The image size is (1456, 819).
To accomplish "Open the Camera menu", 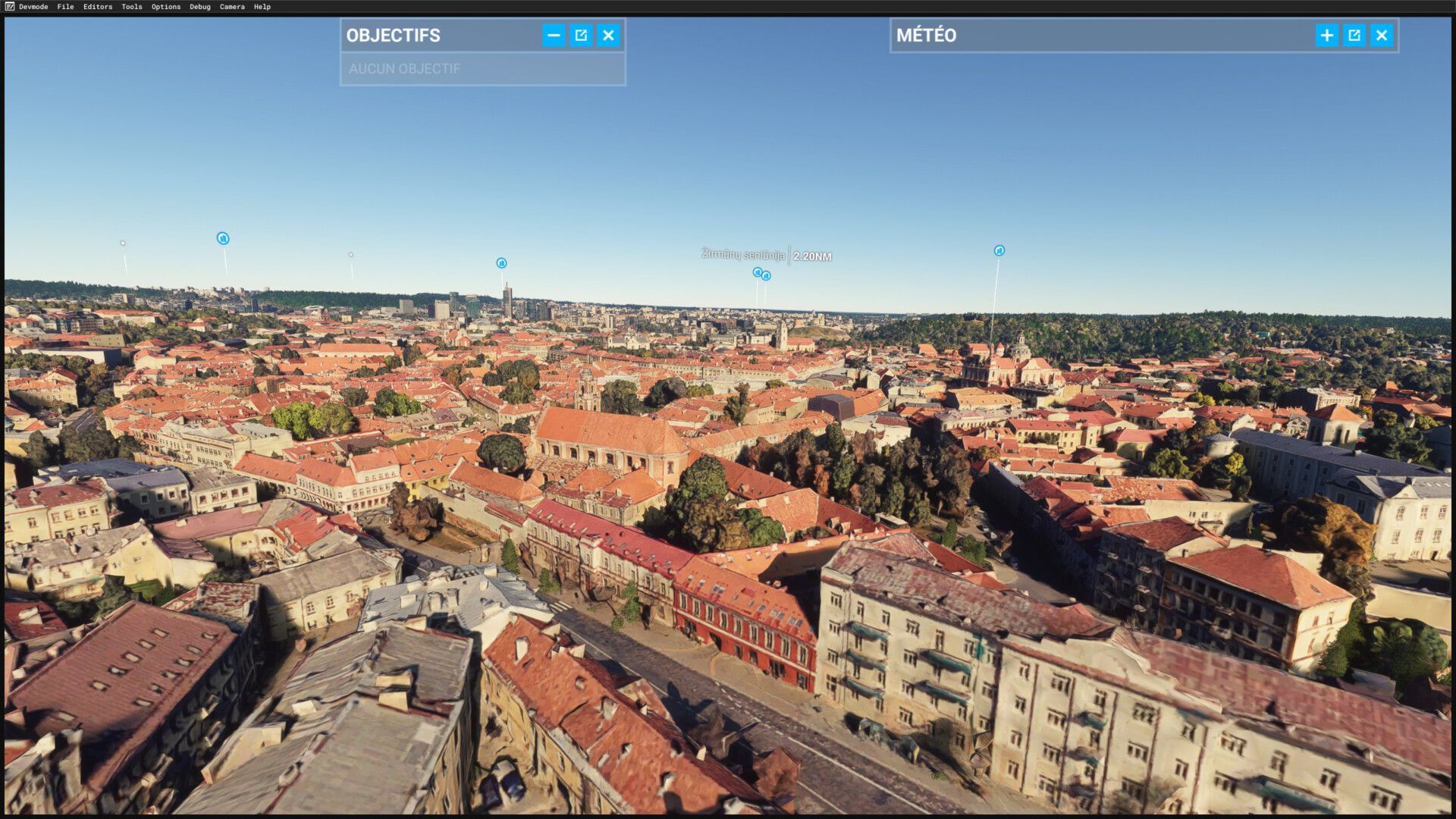I will 232,7.
